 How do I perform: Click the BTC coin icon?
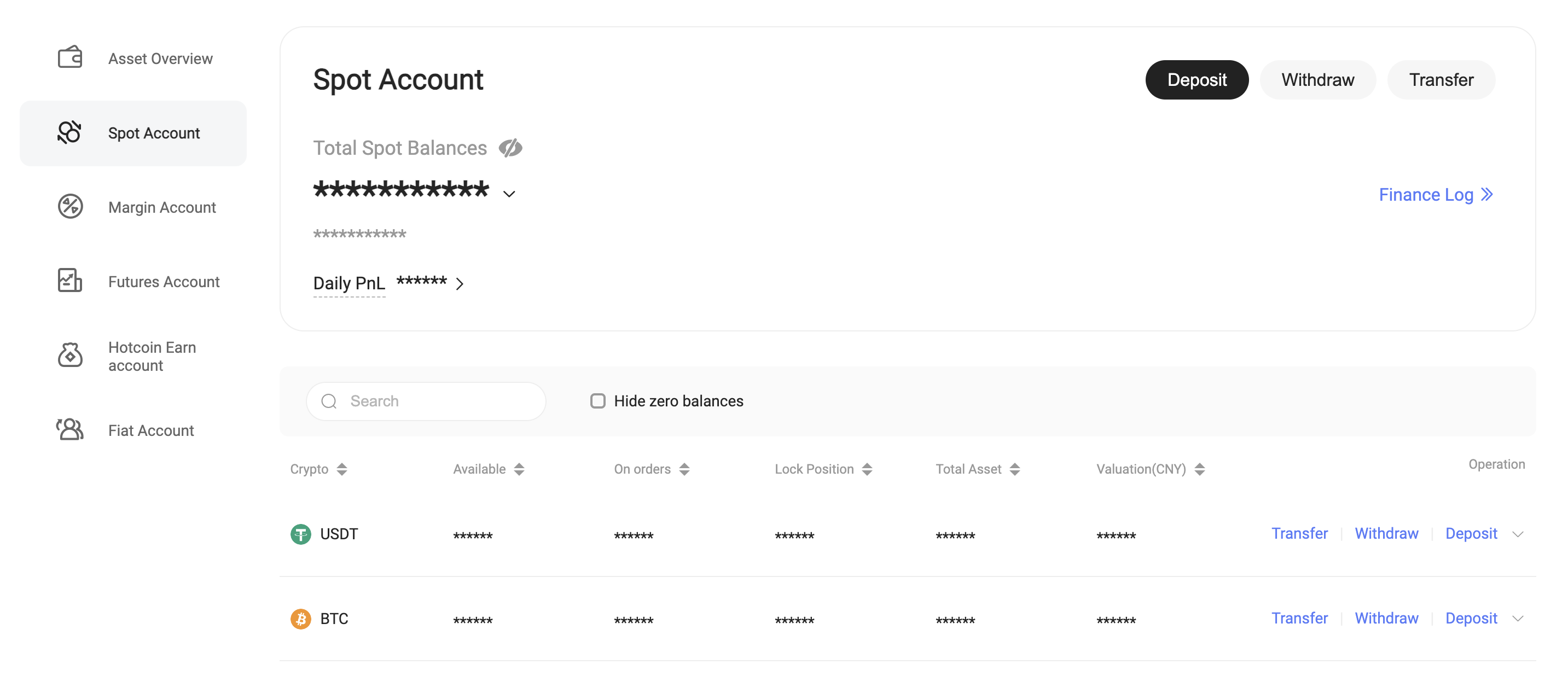click(x=300, y=619)
